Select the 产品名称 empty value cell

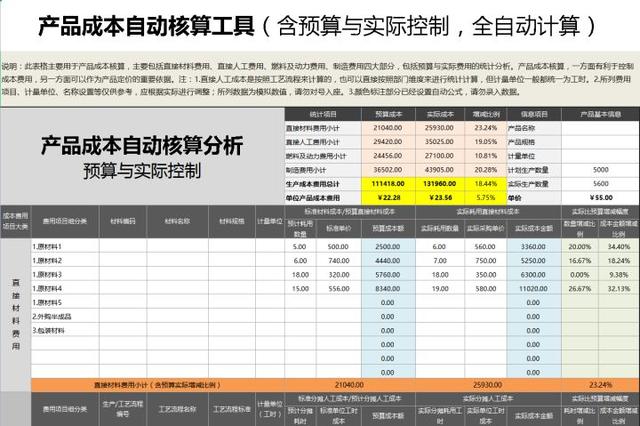click(600, 128)
